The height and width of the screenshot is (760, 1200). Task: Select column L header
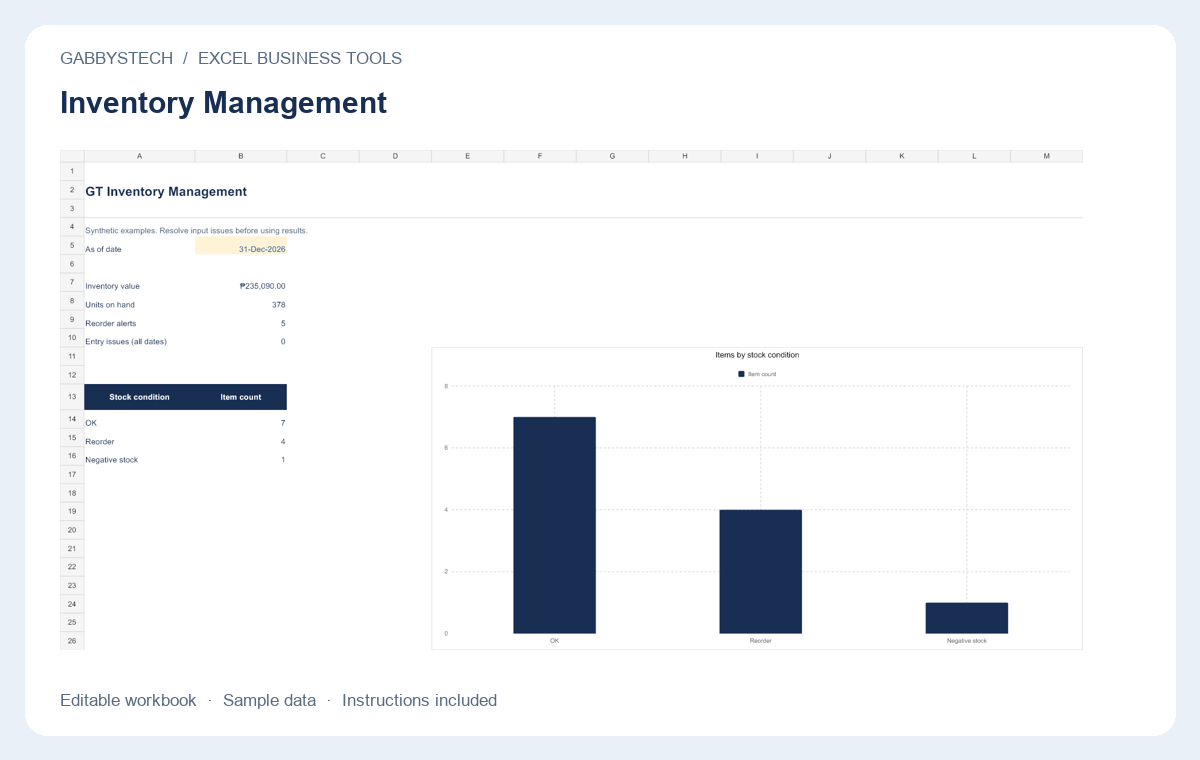click(x=974, y=156)
